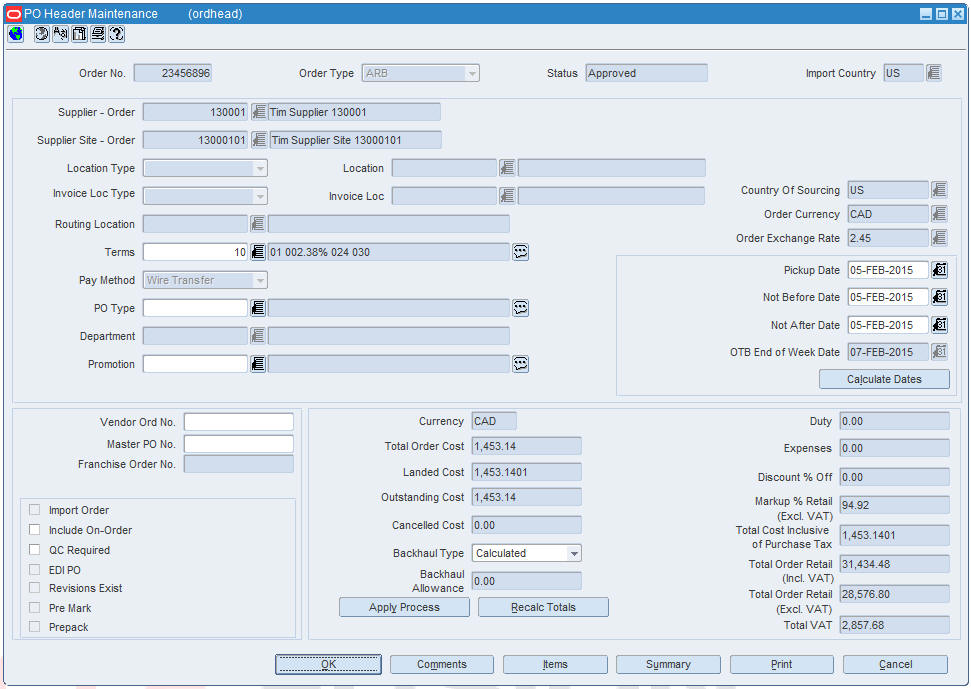
Task: Open calendar for OTB End of Week Date
Action: coord(939,352)
